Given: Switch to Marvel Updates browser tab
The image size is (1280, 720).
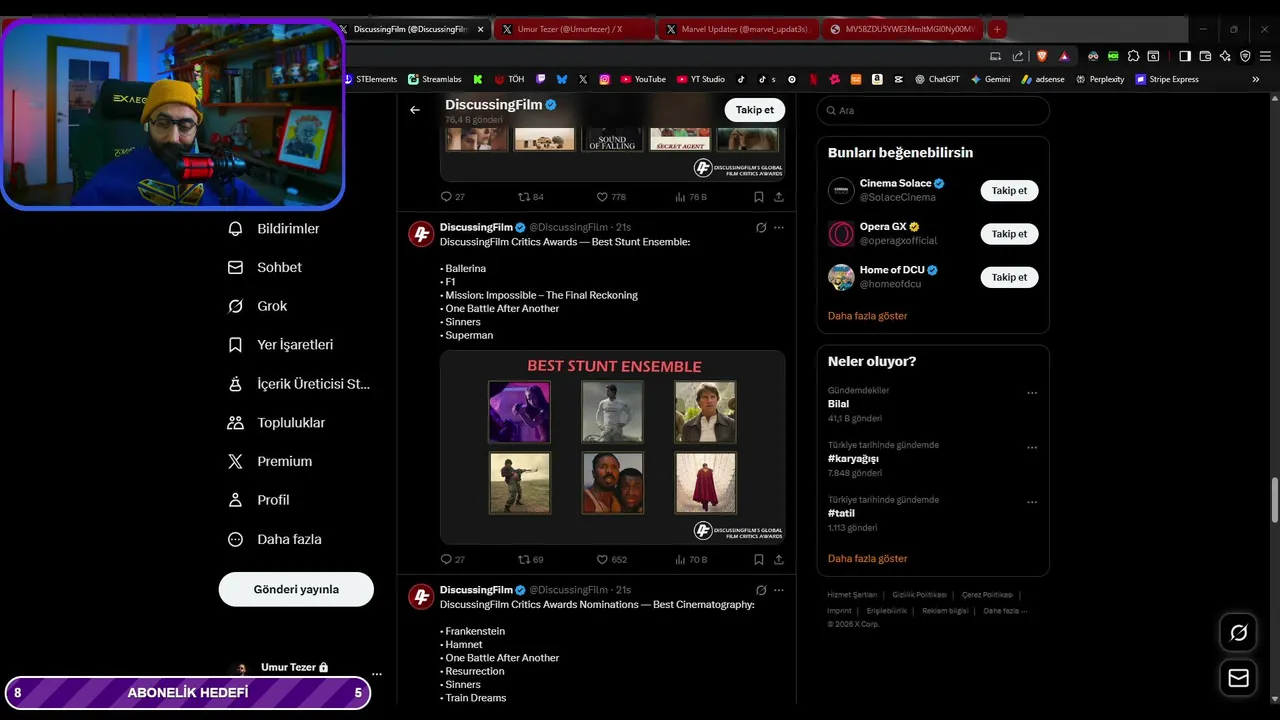Looking at the screenshot, I should click(736, 30).
